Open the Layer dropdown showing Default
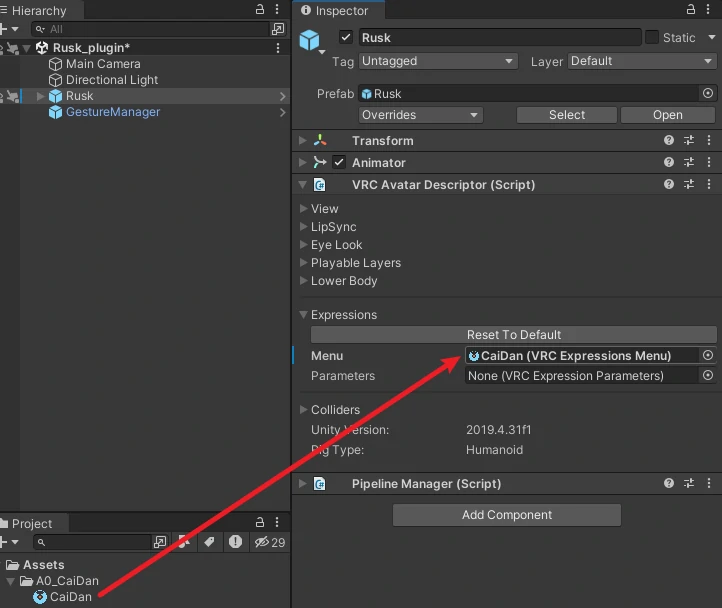This screenshot has height=608, width=722. coord(641,61)
